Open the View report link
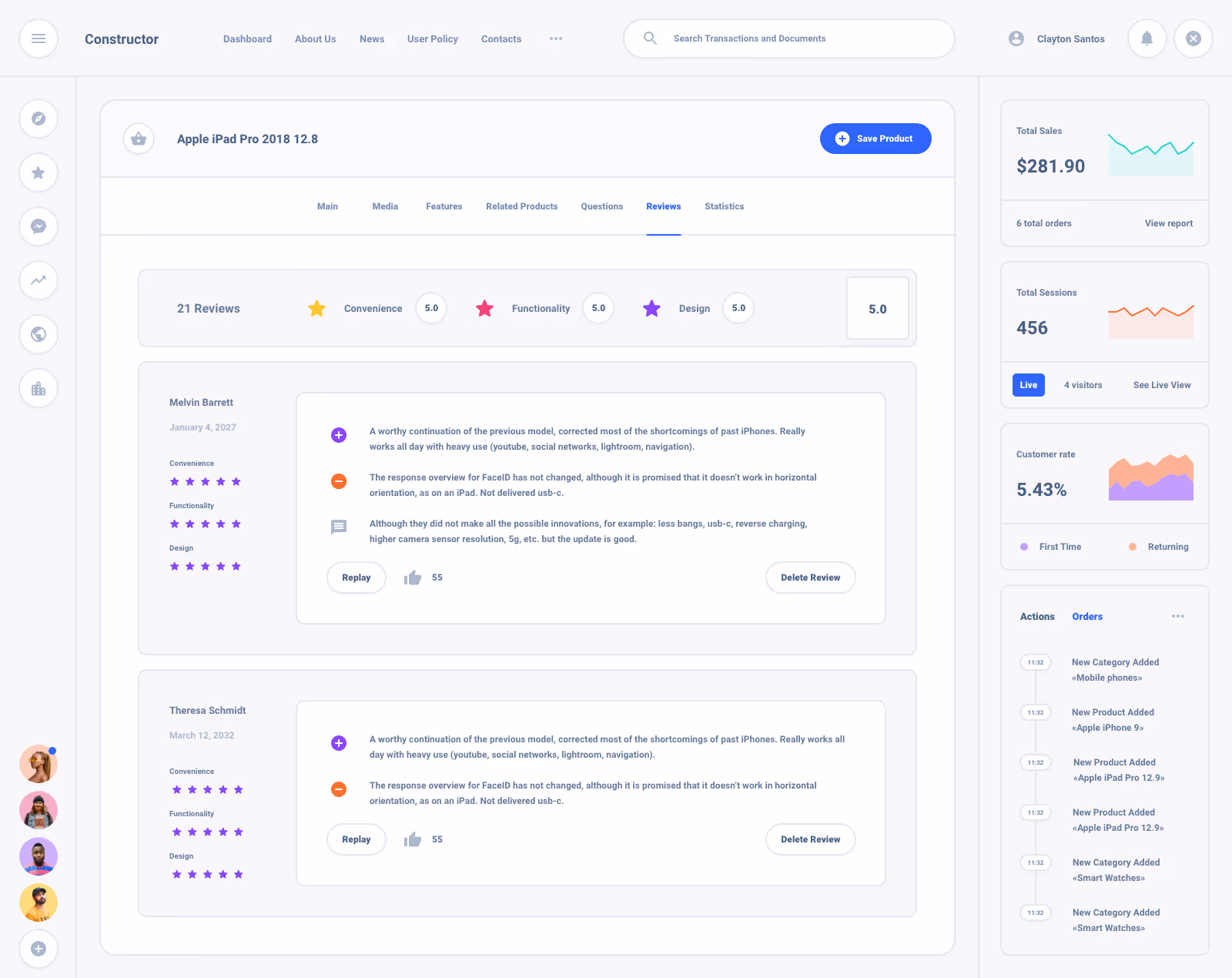The image size is (1232, 978). tap(1168, 223)
